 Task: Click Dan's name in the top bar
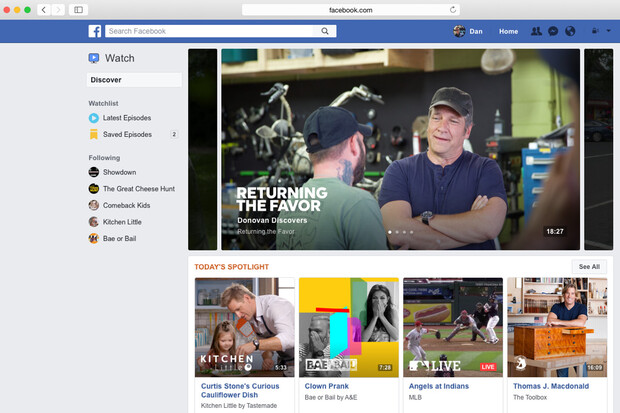pos(476,31)
